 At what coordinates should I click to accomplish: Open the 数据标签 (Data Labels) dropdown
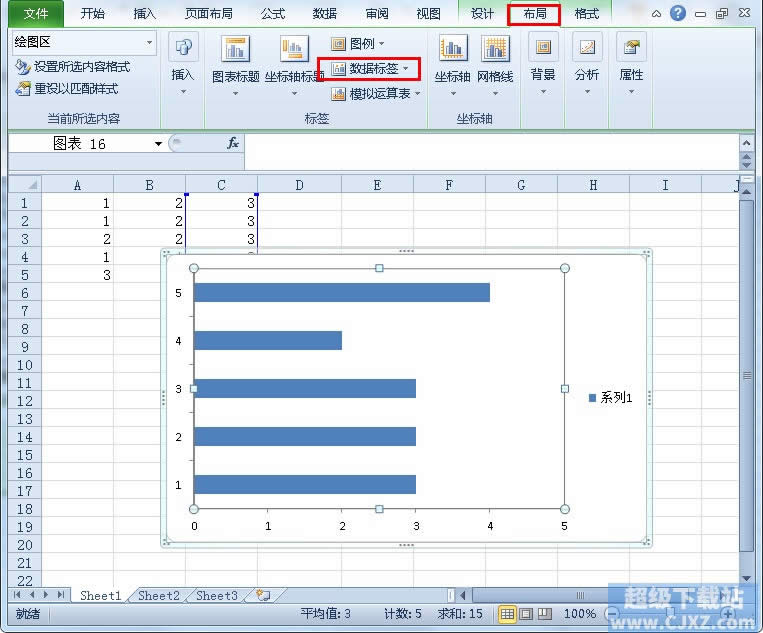coord(370,69)
